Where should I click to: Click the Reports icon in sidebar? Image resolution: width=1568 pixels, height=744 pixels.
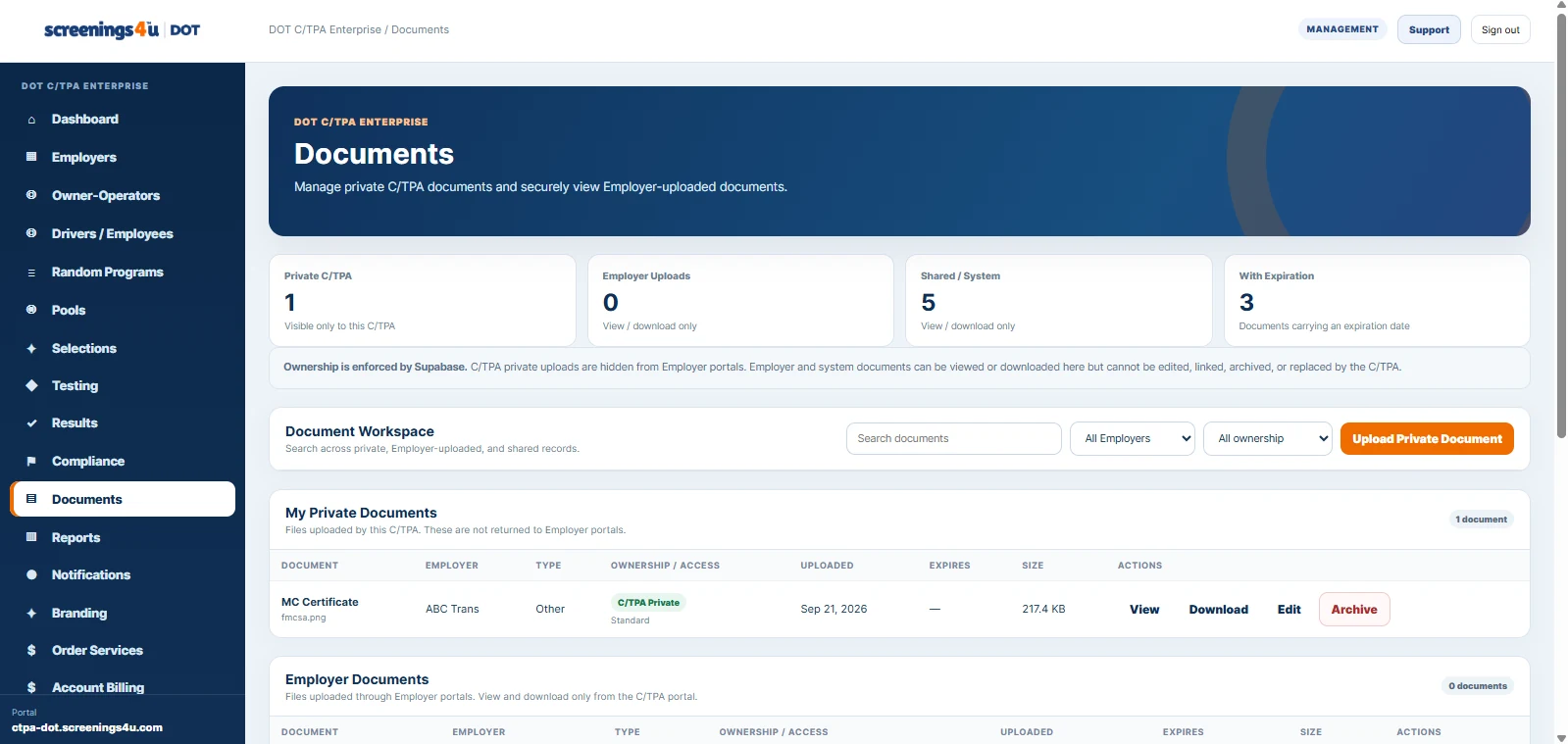click(31, 537)
